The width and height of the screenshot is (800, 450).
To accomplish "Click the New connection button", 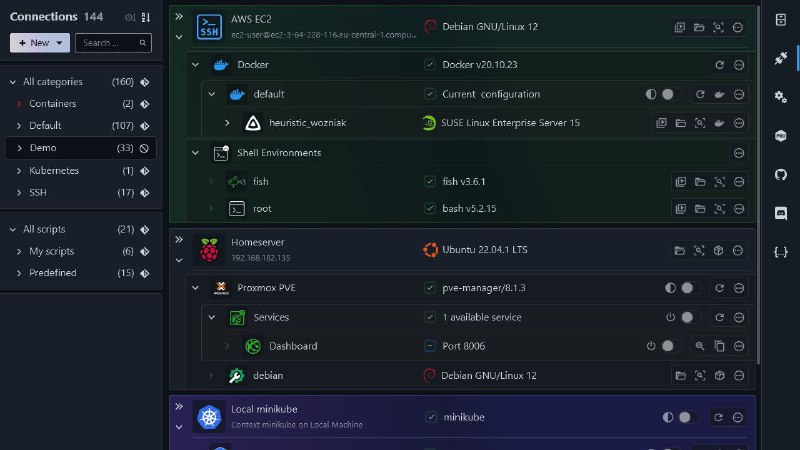I will [40, 43].
